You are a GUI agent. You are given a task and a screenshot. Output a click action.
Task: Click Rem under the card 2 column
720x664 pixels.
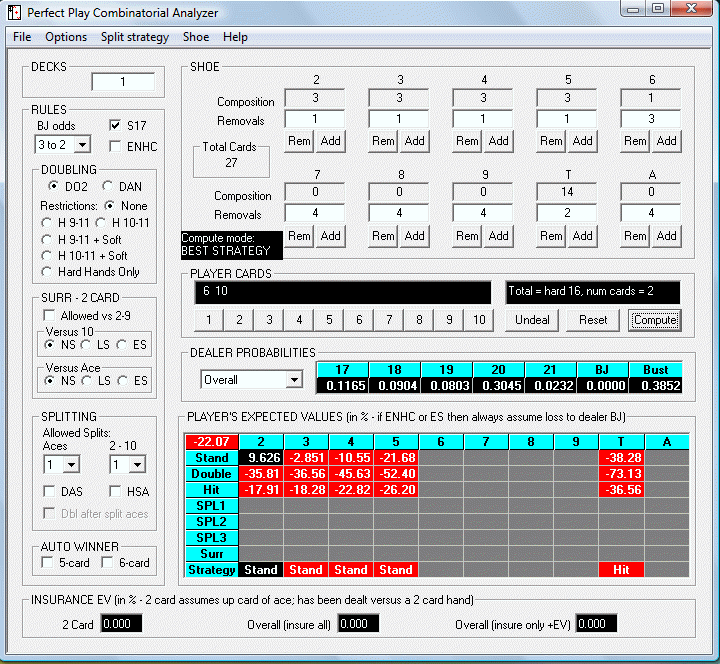point(299,141)
